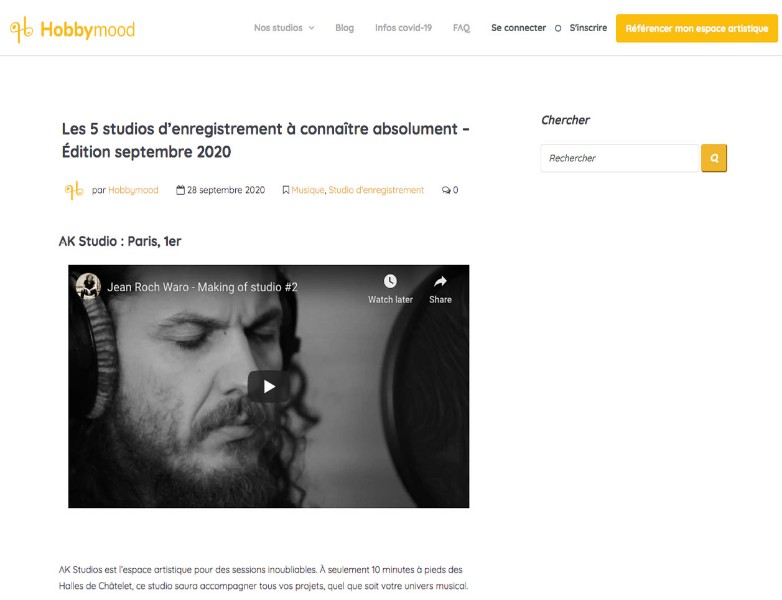Click the small Hobbymood author avatar icon
The image size is (782, 600).
[74, 190]
